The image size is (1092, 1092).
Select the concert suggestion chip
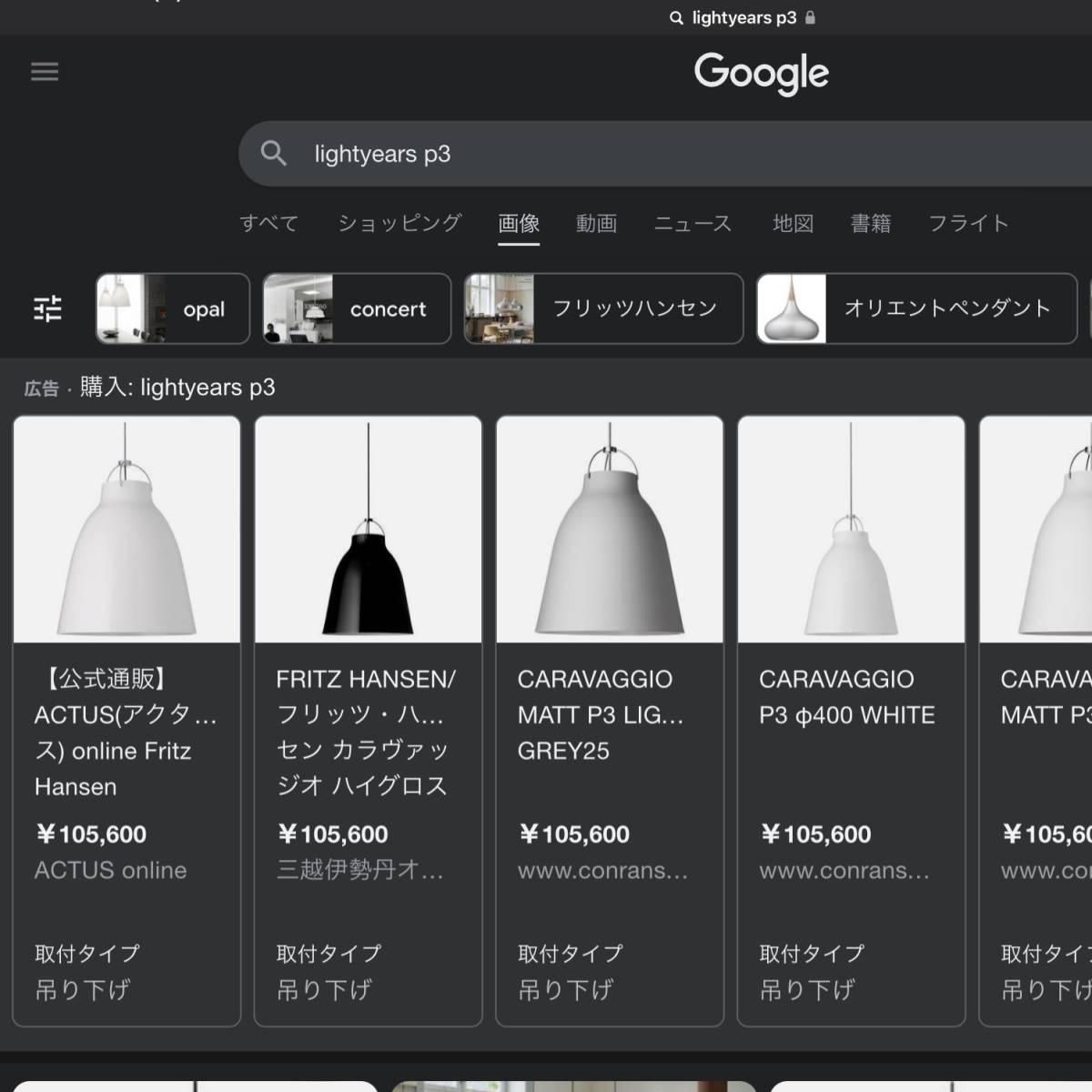(357, 308)
